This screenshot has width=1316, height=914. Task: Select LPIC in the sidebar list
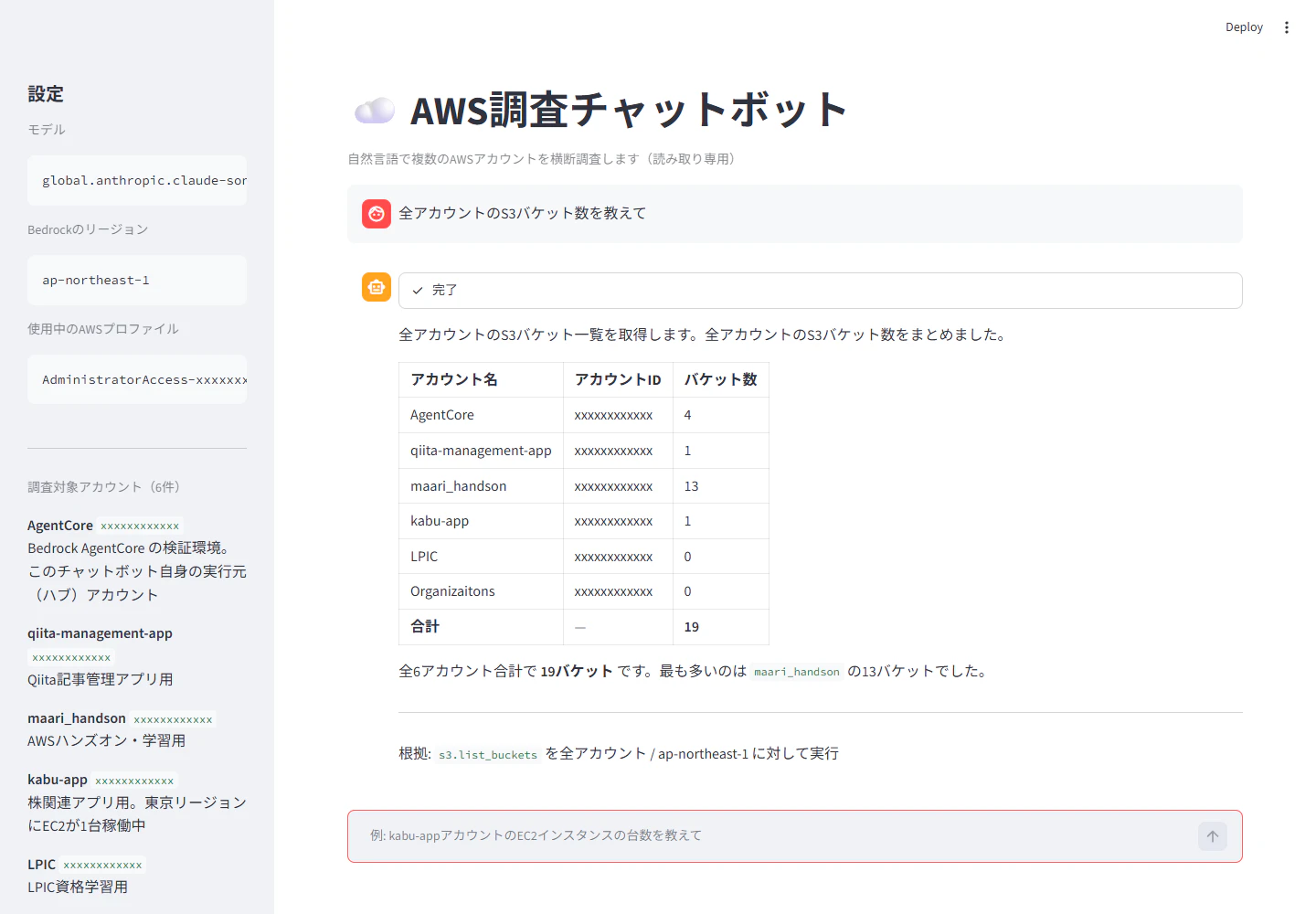click(x=42, y=865)
